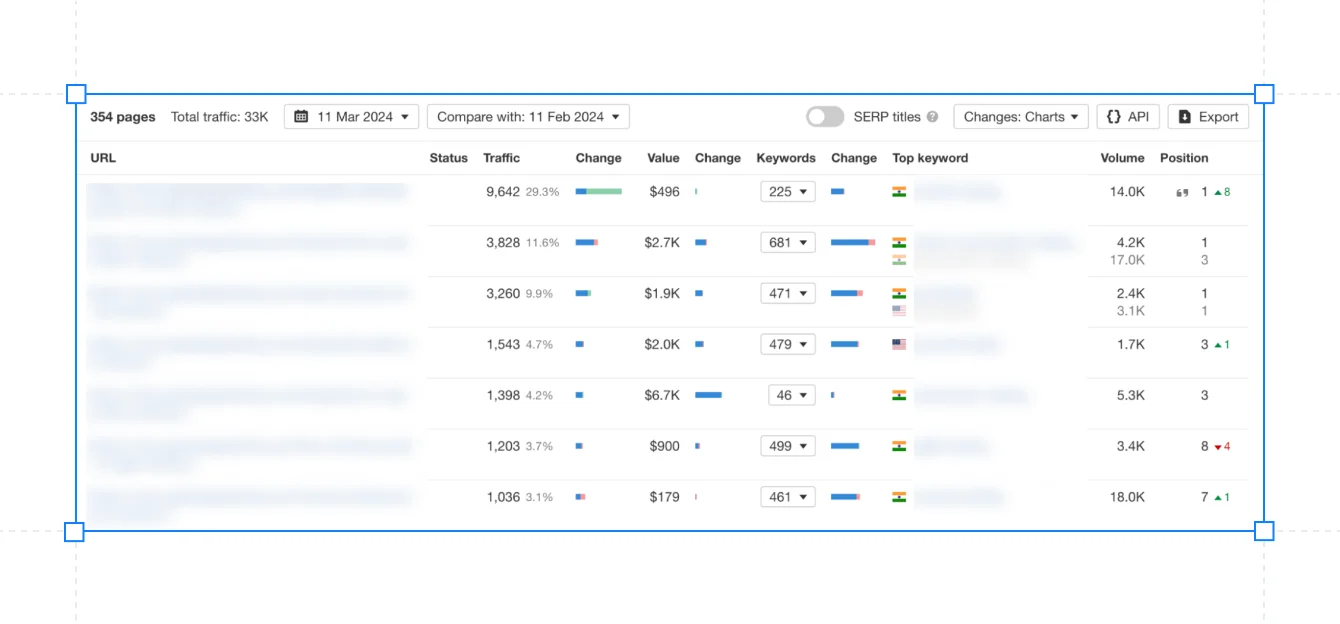The image size is (1340, 624).
Task: Click the green up arrow showing position change 8
Action: [x=1218, y=192]
